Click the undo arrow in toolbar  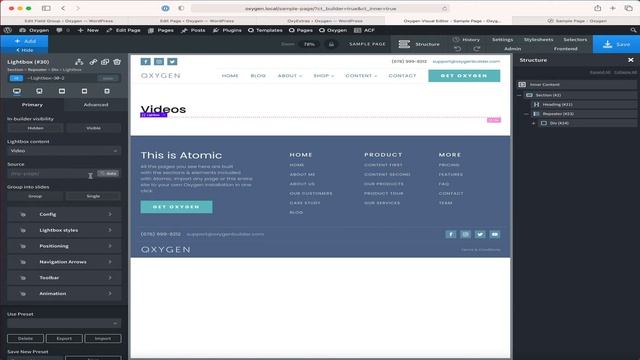pyautogui.click(x=458, y=49)
